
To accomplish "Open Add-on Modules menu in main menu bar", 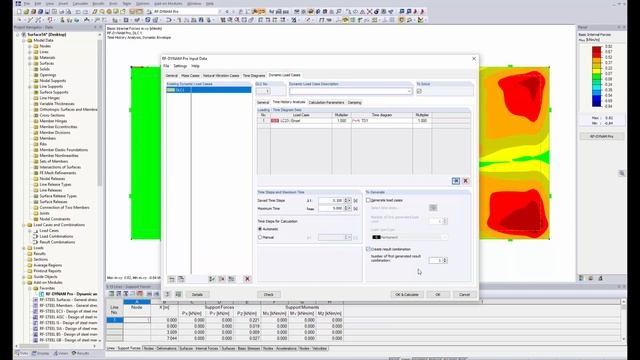I will (x=168, y=4).
